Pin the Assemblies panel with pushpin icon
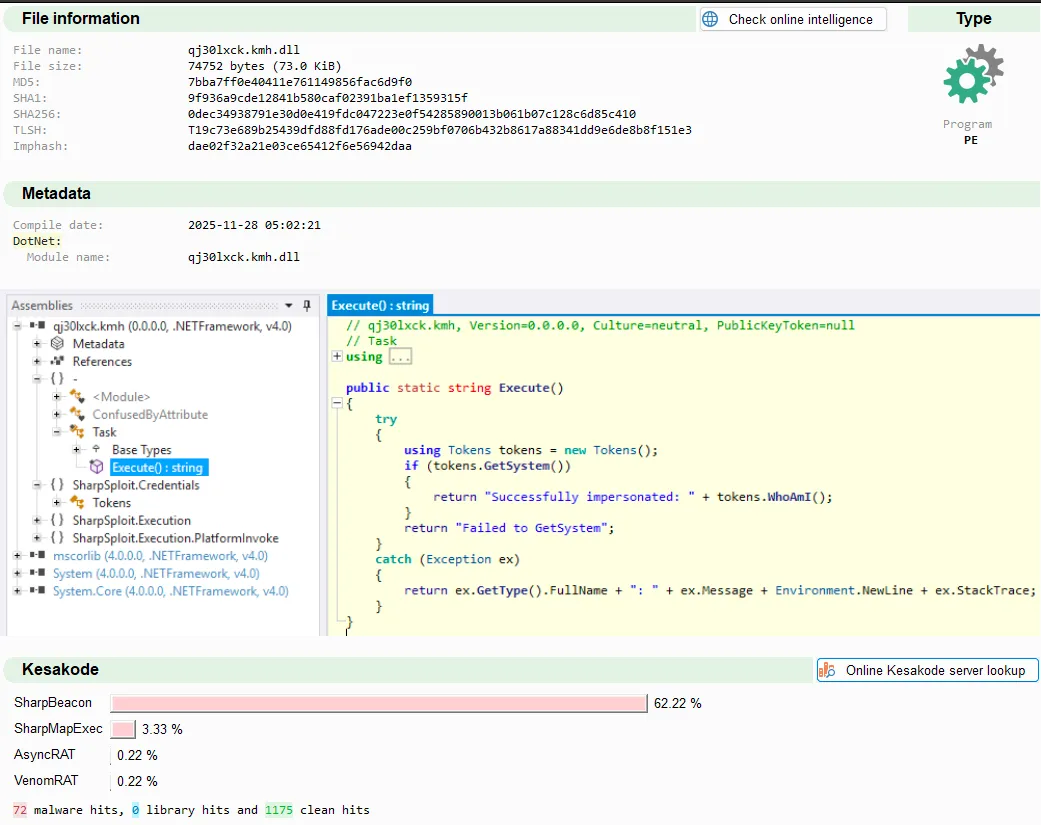The image size is (1041, 825). tap(307, 306)
